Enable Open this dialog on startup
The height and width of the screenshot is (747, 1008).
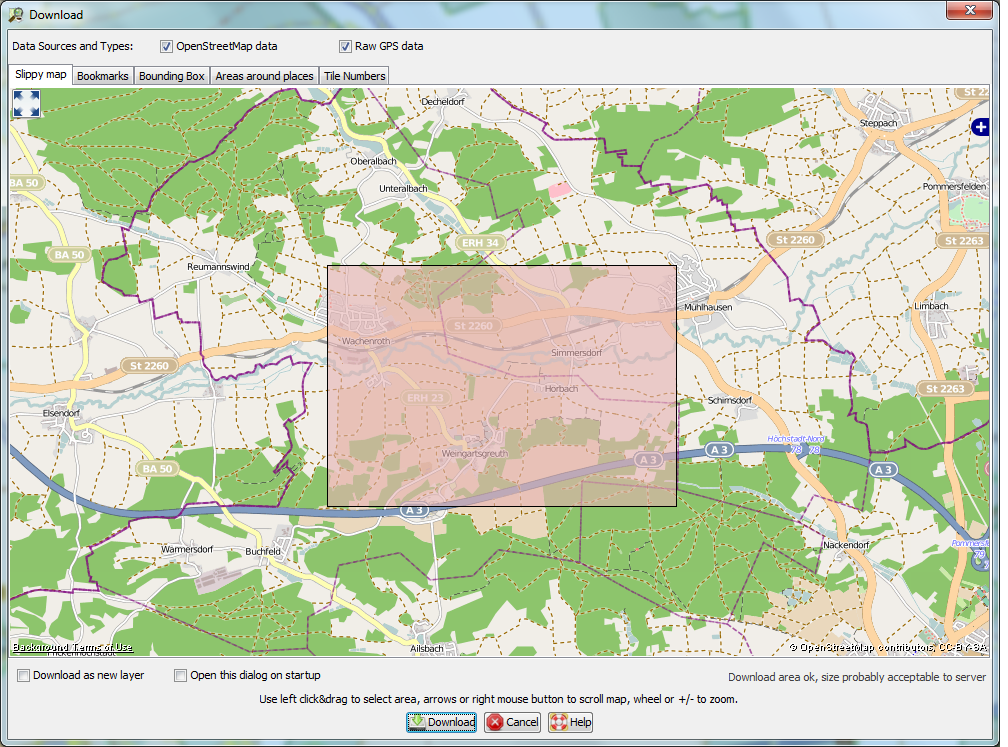coord(181,676)
